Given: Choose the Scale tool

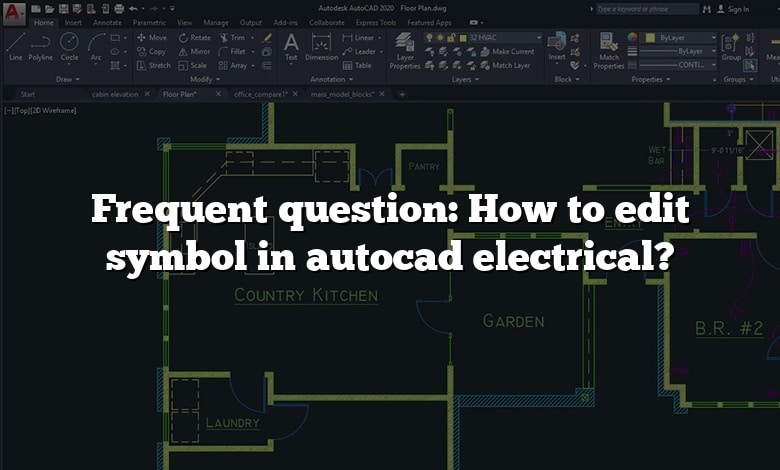Looking at the screenshot, I should click(x=193, y=65).
